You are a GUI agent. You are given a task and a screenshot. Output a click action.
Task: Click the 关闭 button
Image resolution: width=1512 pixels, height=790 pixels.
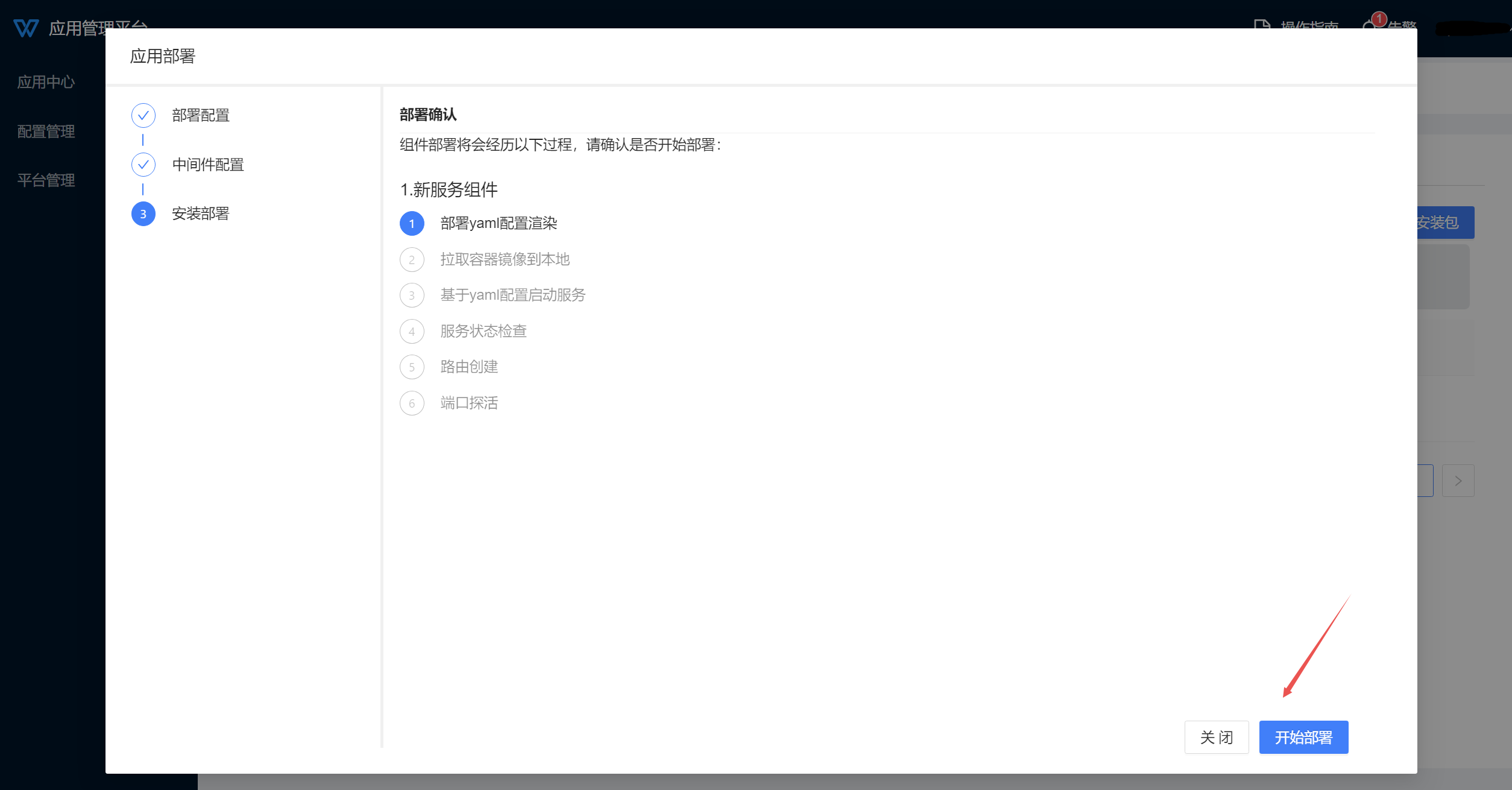1216,737
